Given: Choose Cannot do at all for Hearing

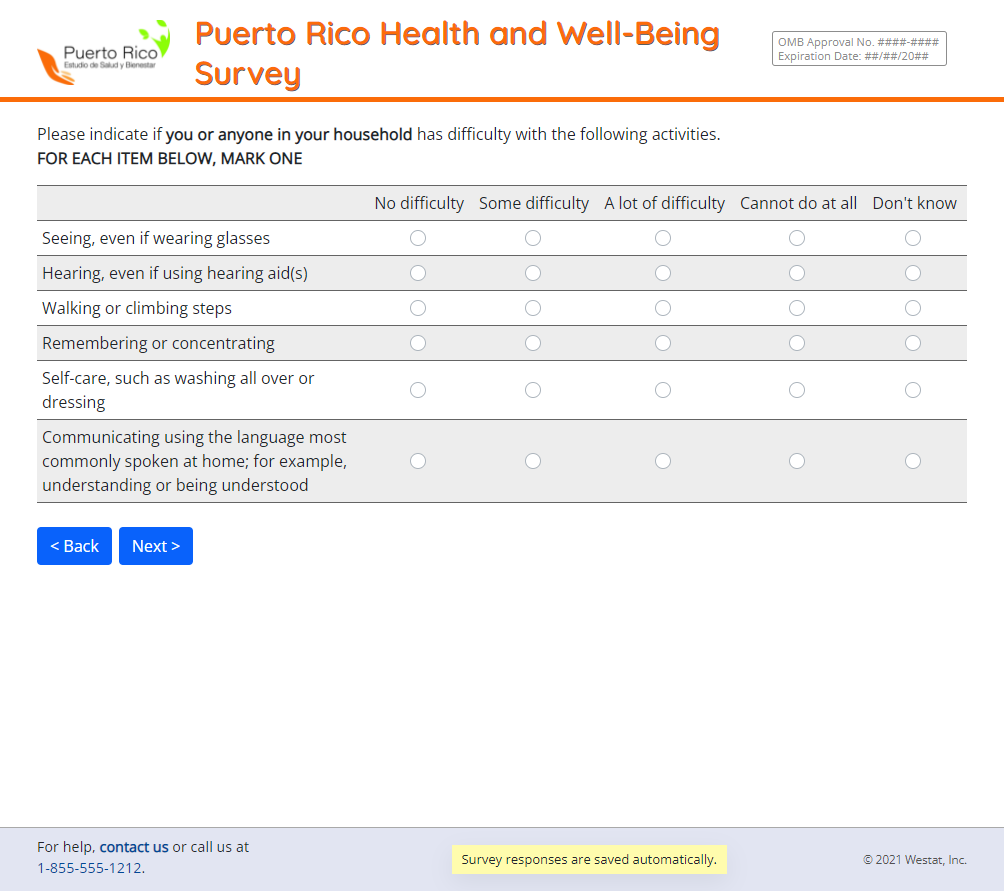Looking at the screenshot, I should 797,273.
